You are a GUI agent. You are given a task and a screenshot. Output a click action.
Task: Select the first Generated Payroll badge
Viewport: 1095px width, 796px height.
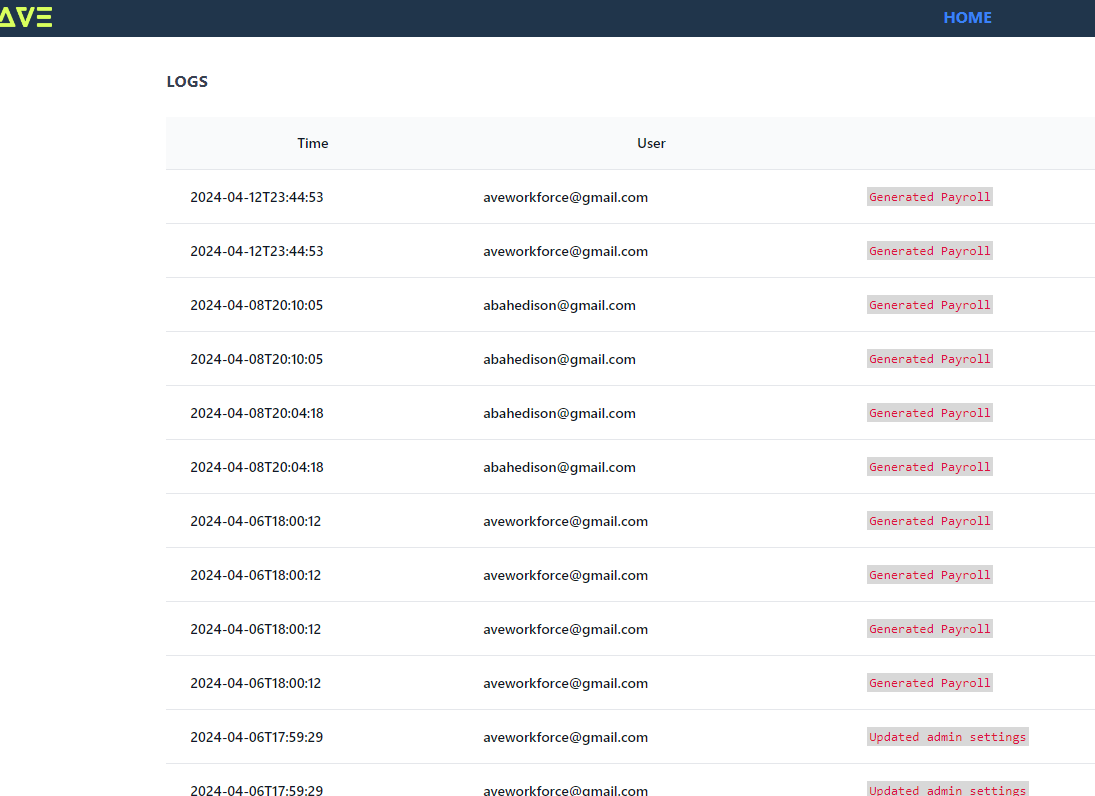tap(929, 196)
